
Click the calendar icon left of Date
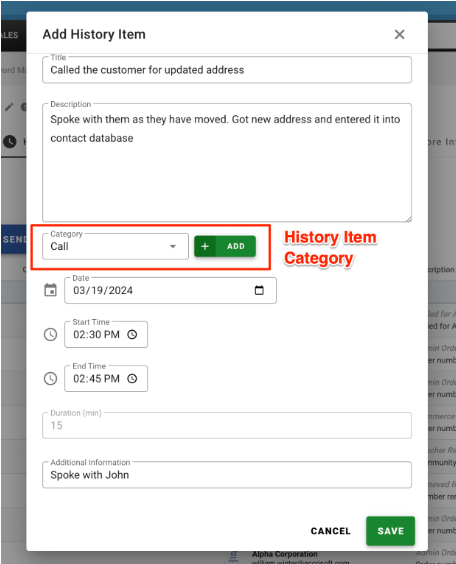point(50,290)
